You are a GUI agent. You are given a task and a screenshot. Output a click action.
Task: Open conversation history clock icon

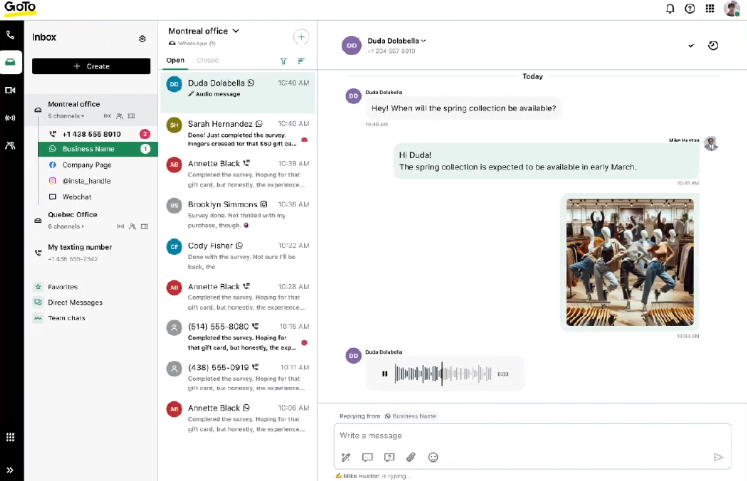(713, 46)
